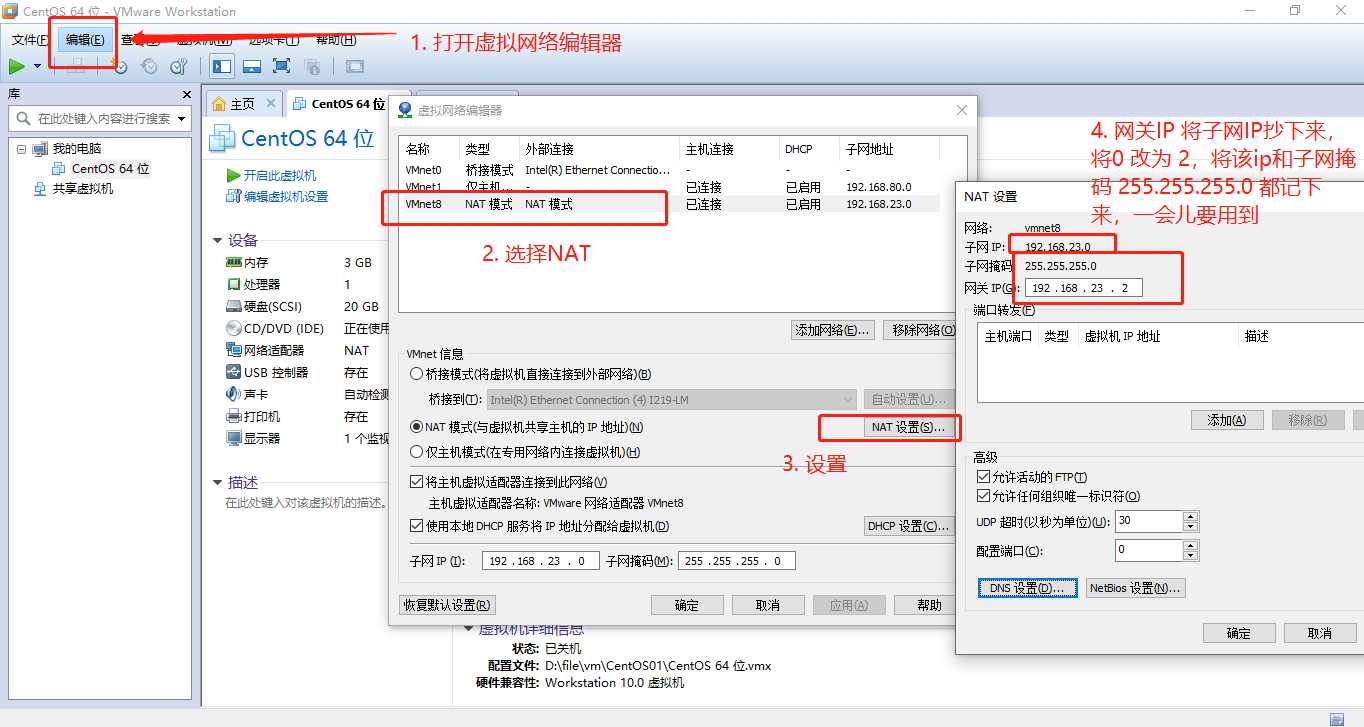Viewport: 1364px width, 727px height.
Task: Click the take snapshot clock icon
Action: [120, 66]
